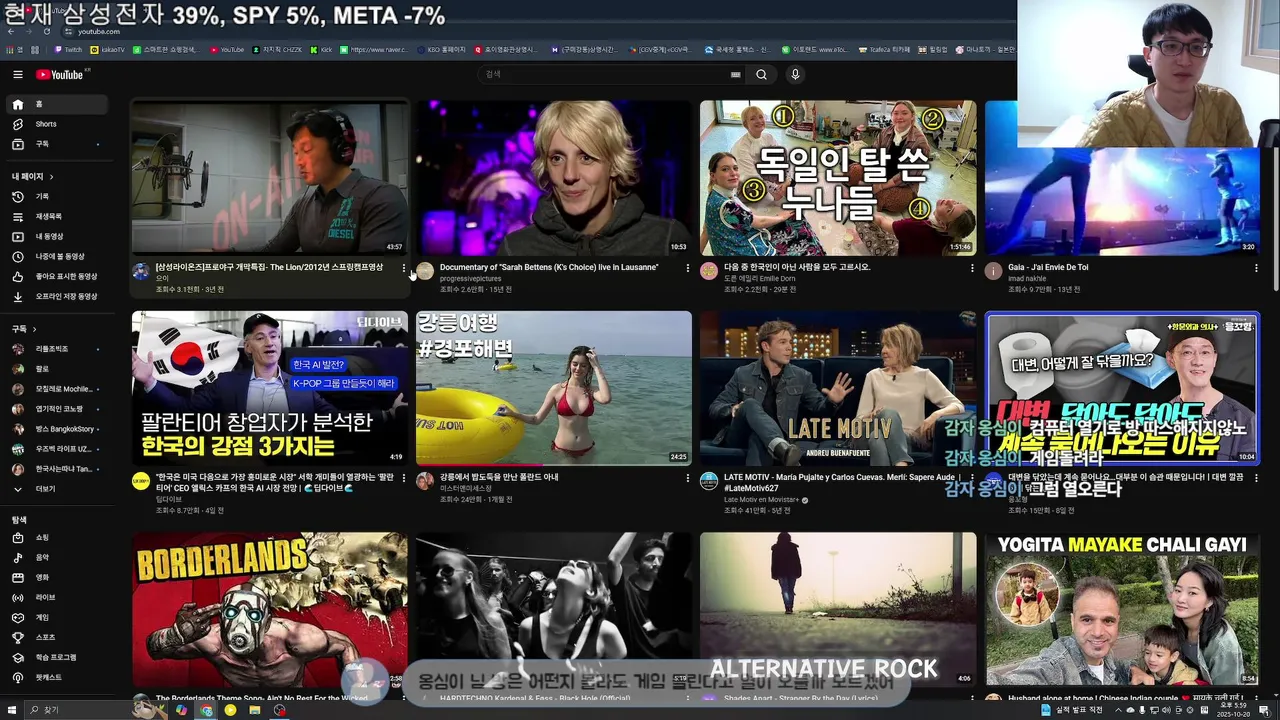The height and width of the screenshot is (720, 1280).
Task: Click the search magnifier button
Action: click(761, 74)
